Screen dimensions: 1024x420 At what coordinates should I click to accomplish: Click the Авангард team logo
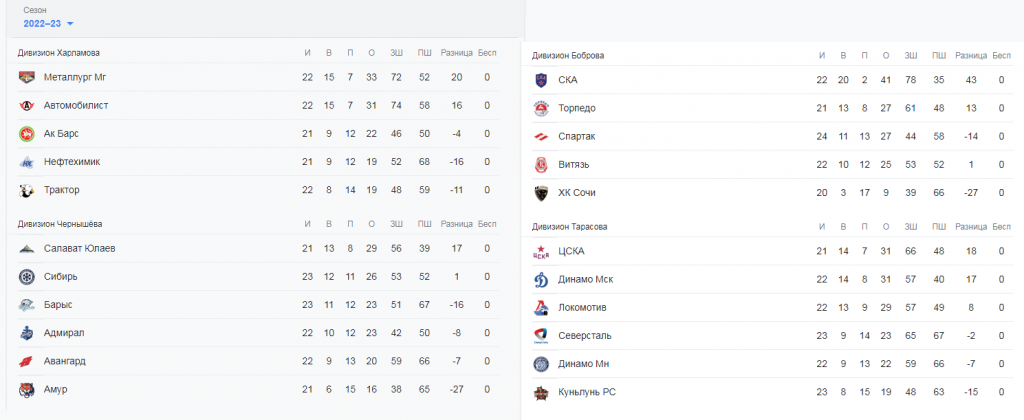click(x=27, y=361)
